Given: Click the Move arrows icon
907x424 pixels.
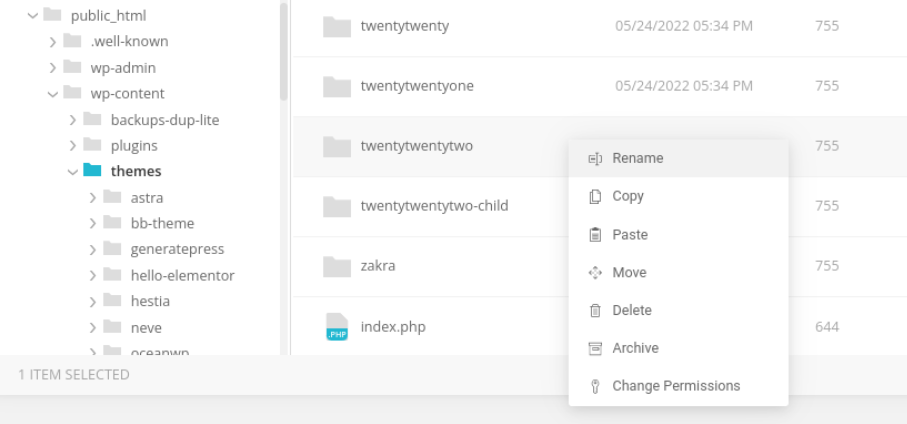Looking at the screenshot, I should pos(595,272).
